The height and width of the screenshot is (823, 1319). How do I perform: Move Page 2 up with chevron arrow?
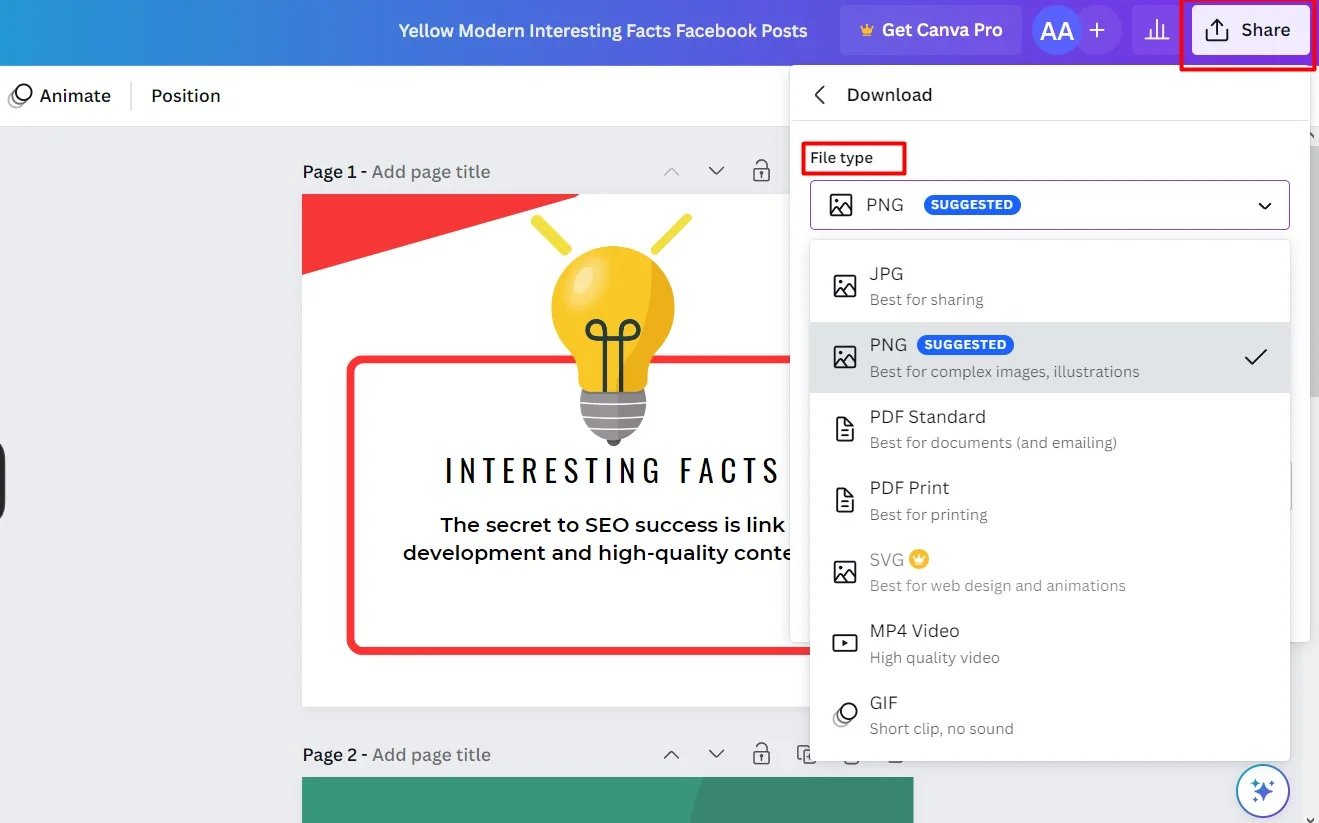pos(672,754)
